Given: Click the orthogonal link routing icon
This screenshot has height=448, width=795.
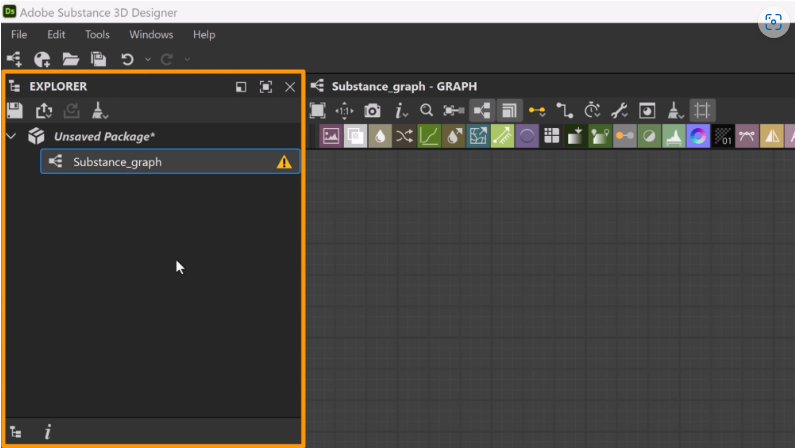Looking at the screenshot, I should (564, 110).
